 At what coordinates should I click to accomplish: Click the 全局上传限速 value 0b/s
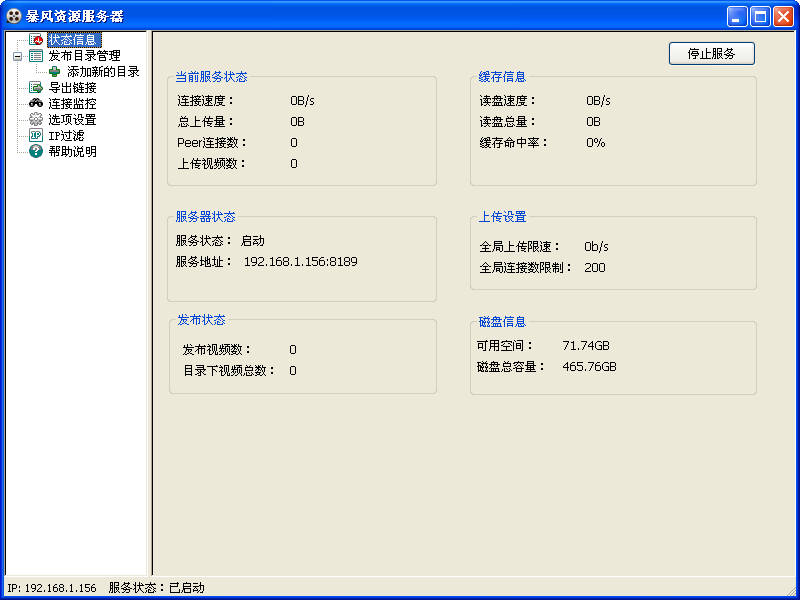[x=596, y=247]
